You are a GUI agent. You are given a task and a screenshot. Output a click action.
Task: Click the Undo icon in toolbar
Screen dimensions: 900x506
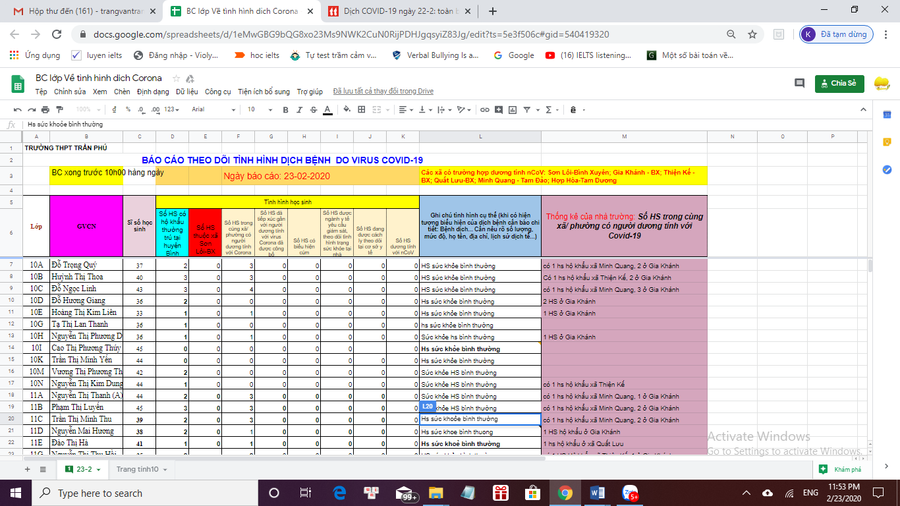click(x=17, y=109)
